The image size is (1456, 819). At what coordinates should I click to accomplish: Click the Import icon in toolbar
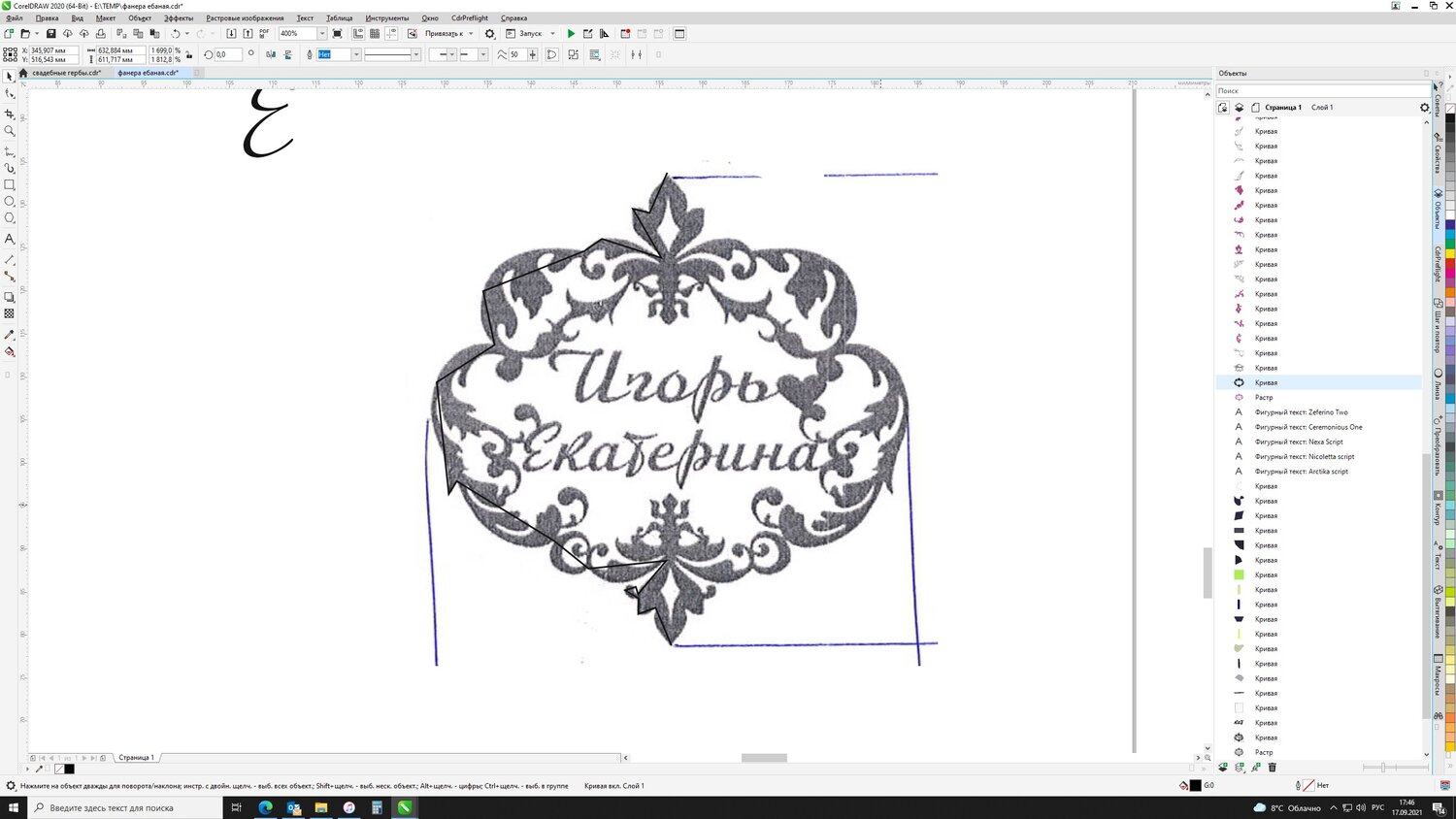pos(231,33)
